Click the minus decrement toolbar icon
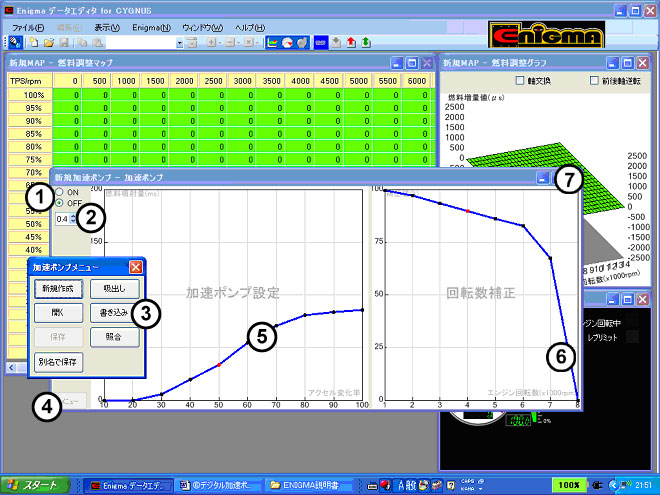Image resolution: width=660 pixels, height=495 pixels. (x=230, y=43)
